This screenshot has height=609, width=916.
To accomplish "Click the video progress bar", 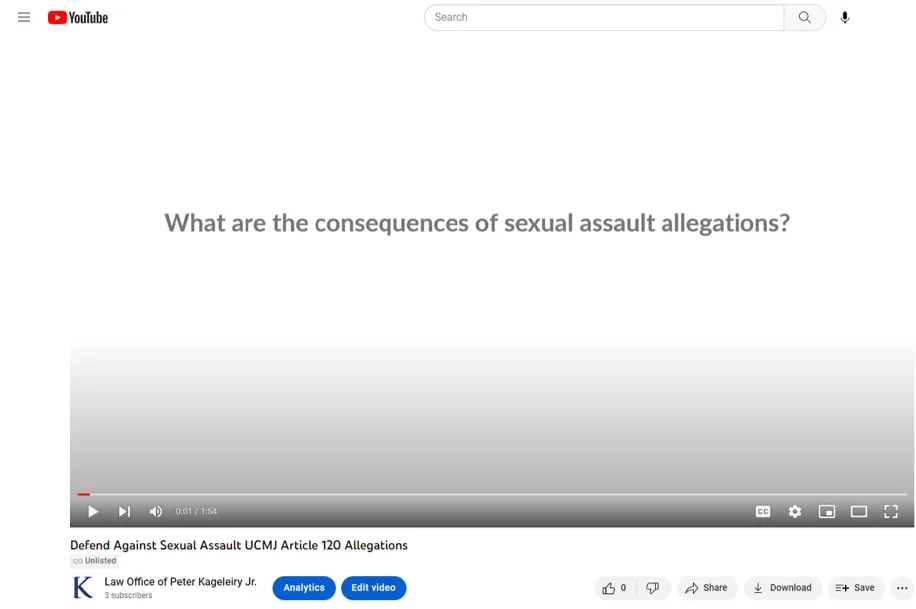I will 492,494.
